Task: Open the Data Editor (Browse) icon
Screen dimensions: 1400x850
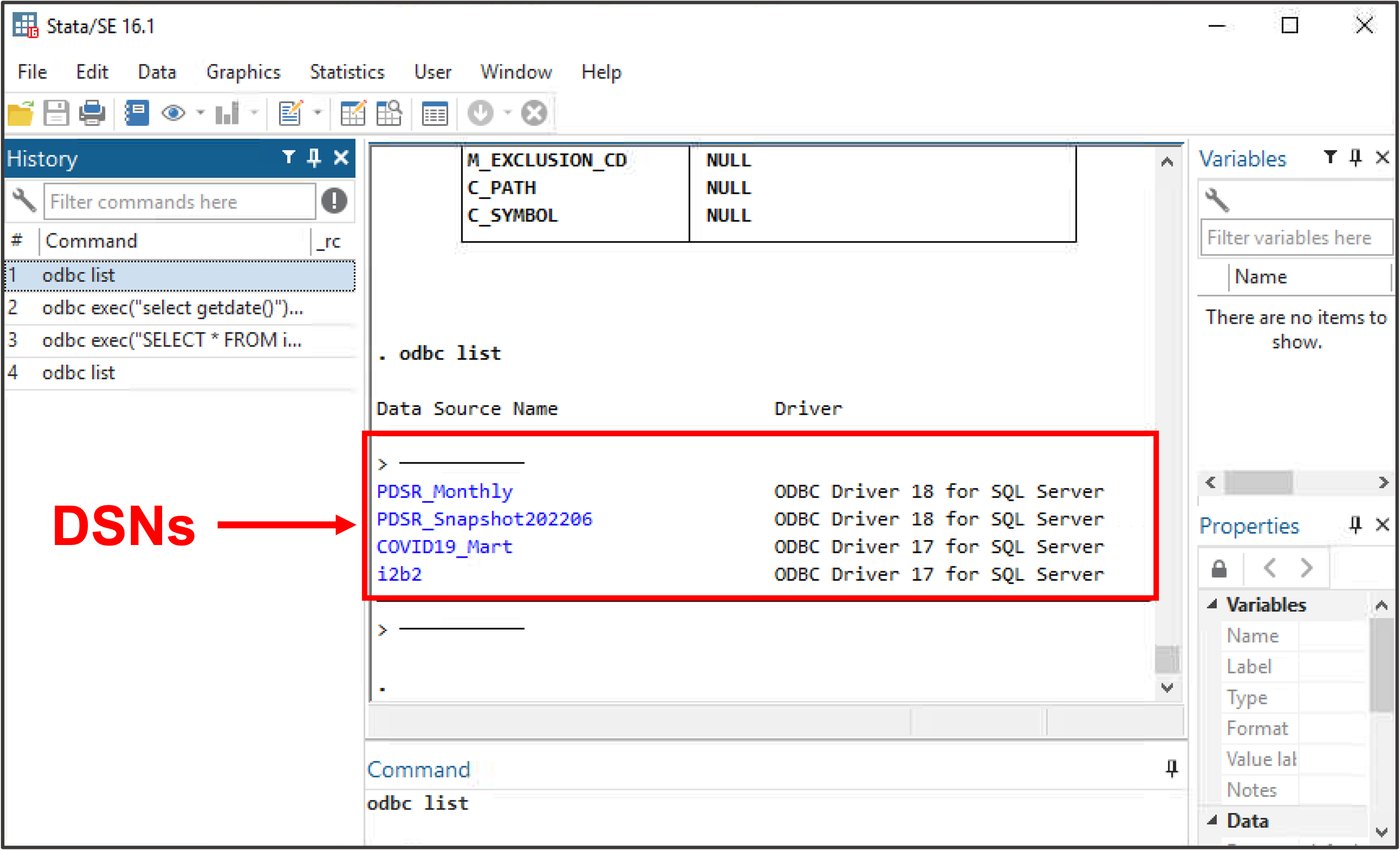Action: (x=389, y=113)
